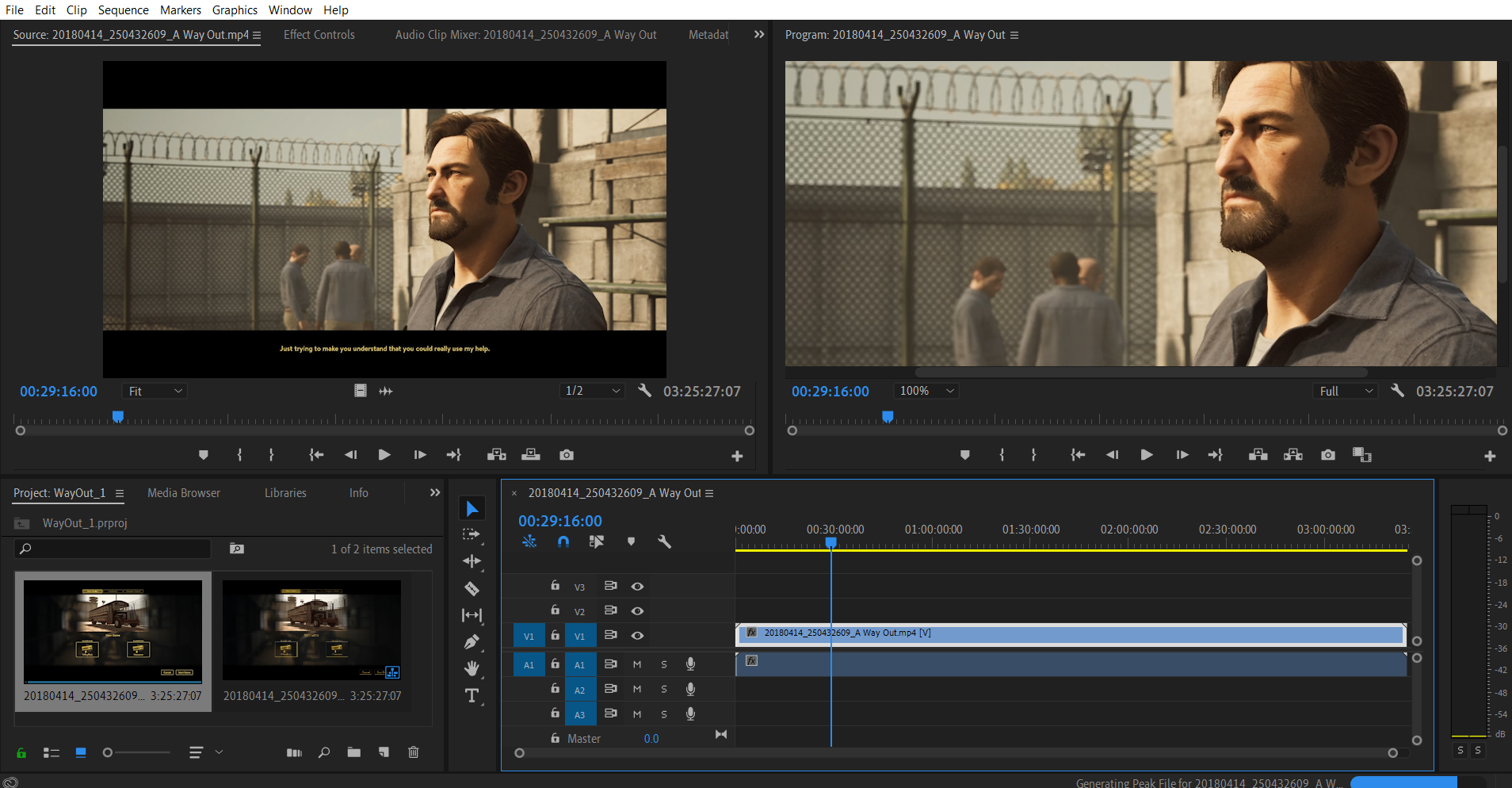Solo audio track A2
Screen dimensions: 1512x788
coord(664,690)
